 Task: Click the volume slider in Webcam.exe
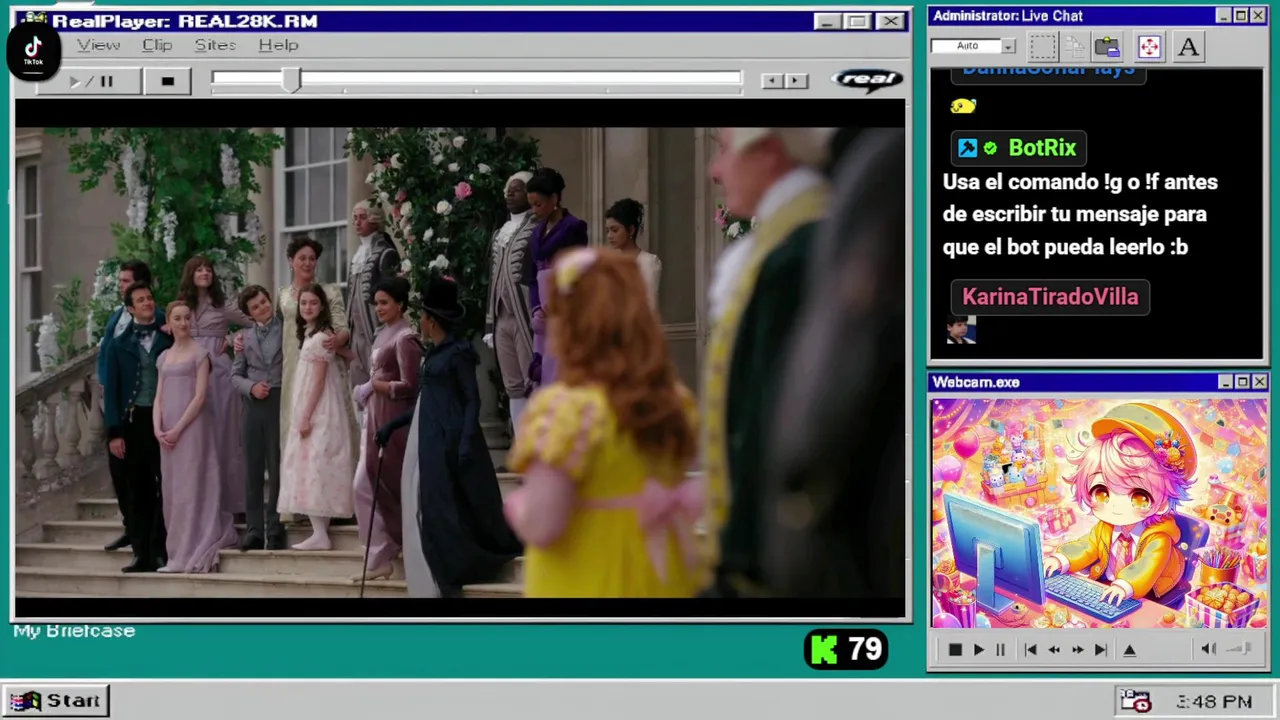(1239, 649)
